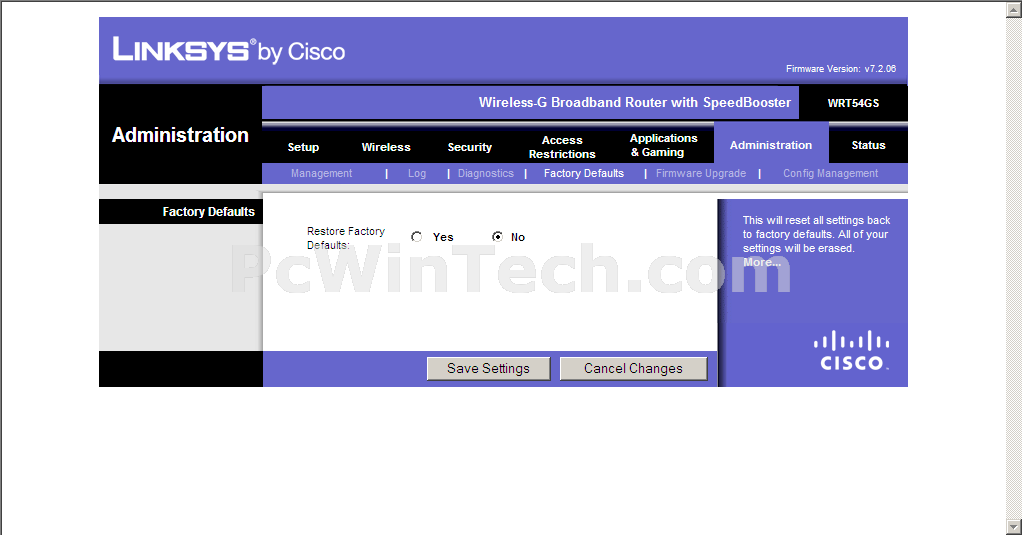Open the Log sub-tab
The image size is (1022, 535).
pos(417,173)
